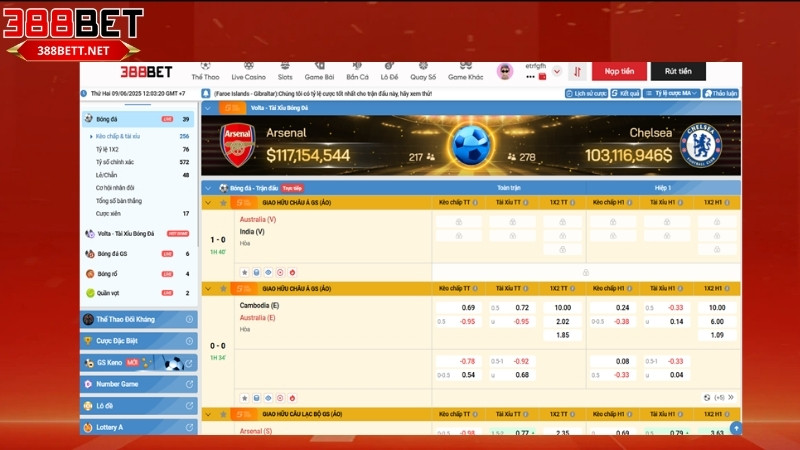This screenshot has width=800, height=450.
Task: Open the Slots menu
Action: [x=285, y=71]
